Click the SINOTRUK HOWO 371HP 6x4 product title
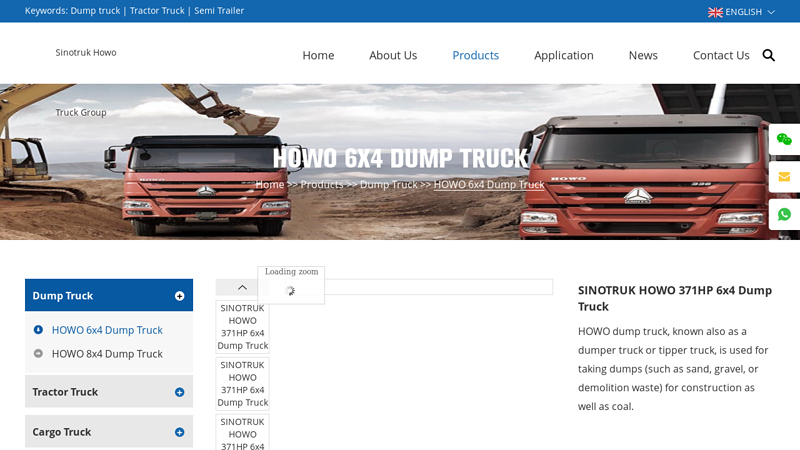This screenshot has height=450, width=800. (x=674, y=298)
